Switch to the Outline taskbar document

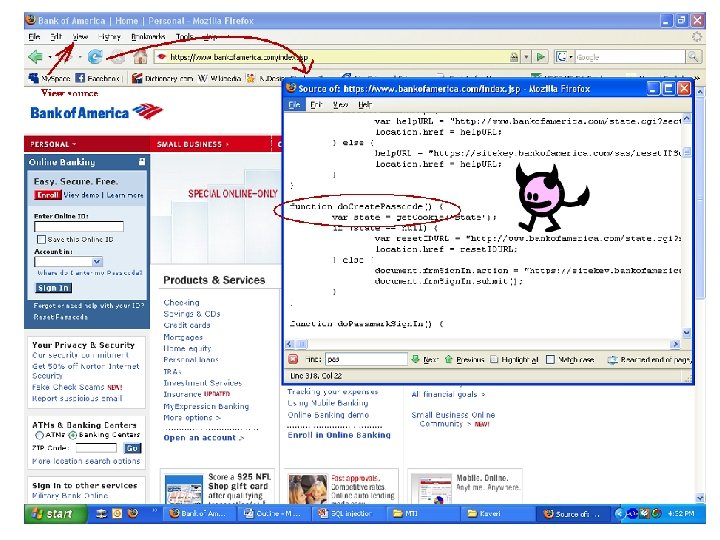273,514
